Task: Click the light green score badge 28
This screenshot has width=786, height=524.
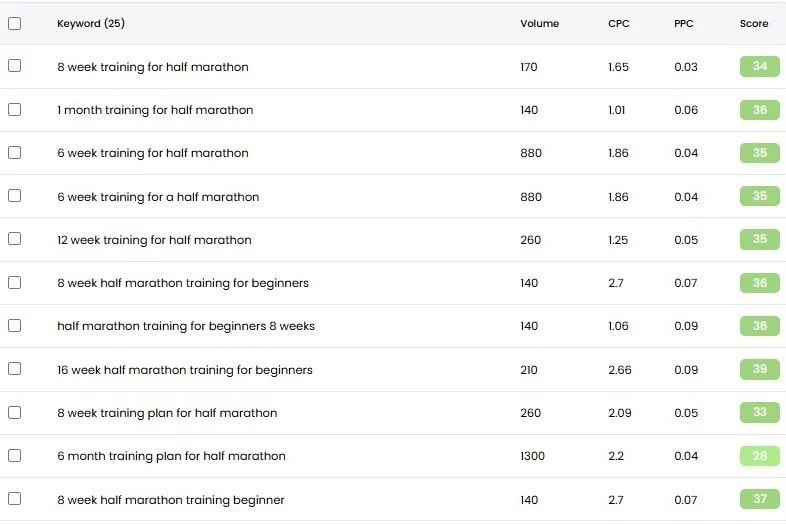Action: (x=760, y=456)
